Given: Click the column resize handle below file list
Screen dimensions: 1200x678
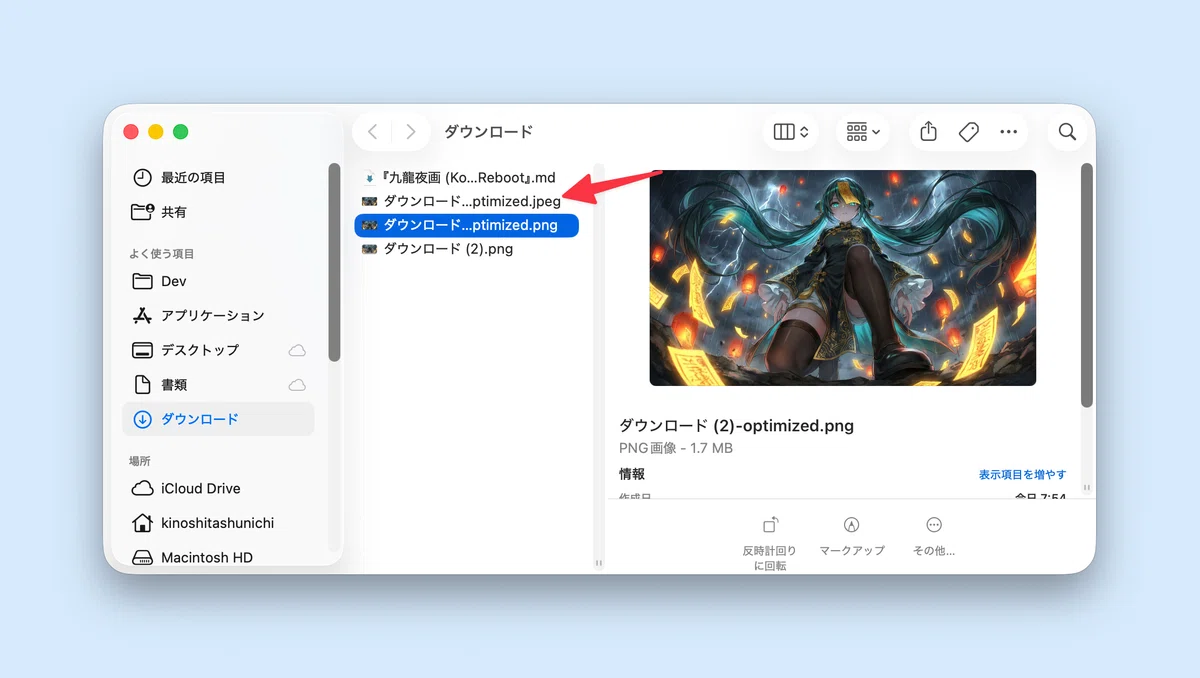Looking at the screenshot, I should [x=599, y=563].
